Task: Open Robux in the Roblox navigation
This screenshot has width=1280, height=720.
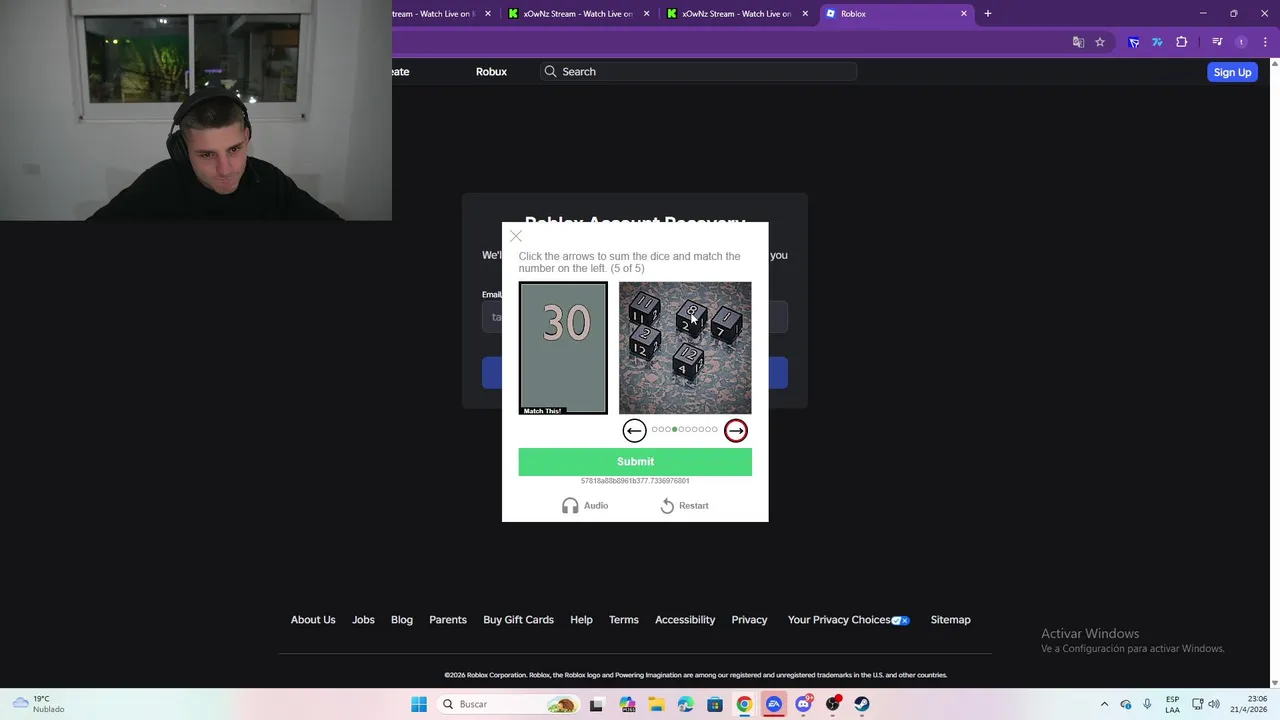Action: click(x=491, y=72)
